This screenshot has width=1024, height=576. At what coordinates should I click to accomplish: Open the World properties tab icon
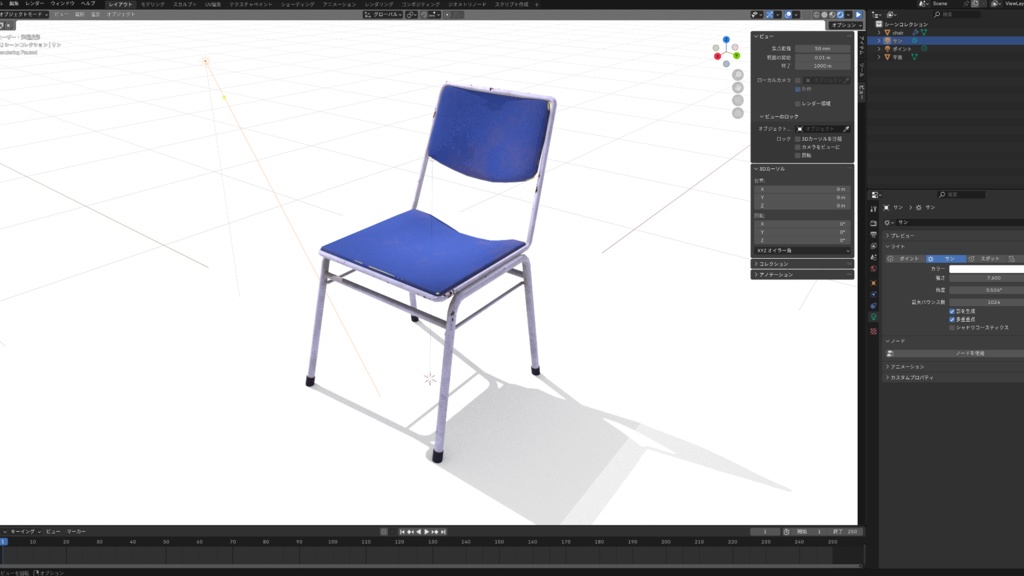click(x=874, y=268)
